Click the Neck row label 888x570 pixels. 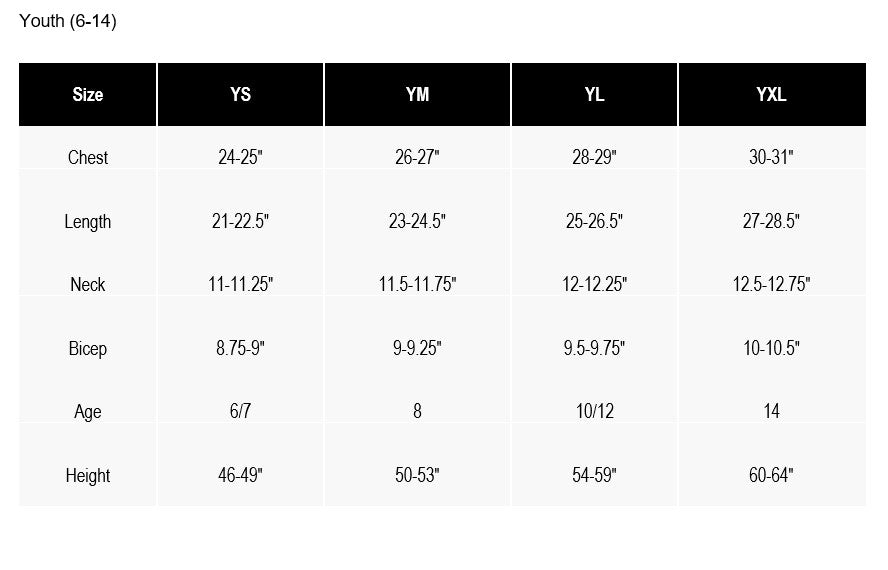tap(88, 285)
